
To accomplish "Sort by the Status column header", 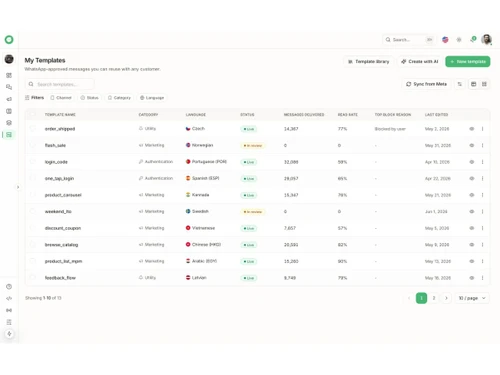I will coord(247,115).
